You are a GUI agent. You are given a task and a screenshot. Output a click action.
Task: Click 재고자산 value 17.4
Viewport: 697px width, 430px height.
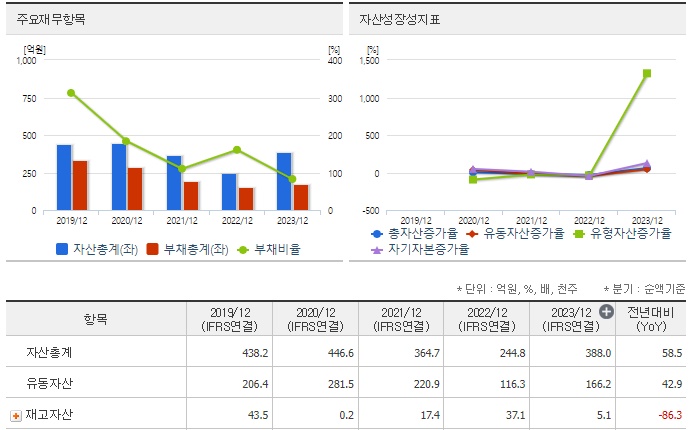tap(430, 415)
